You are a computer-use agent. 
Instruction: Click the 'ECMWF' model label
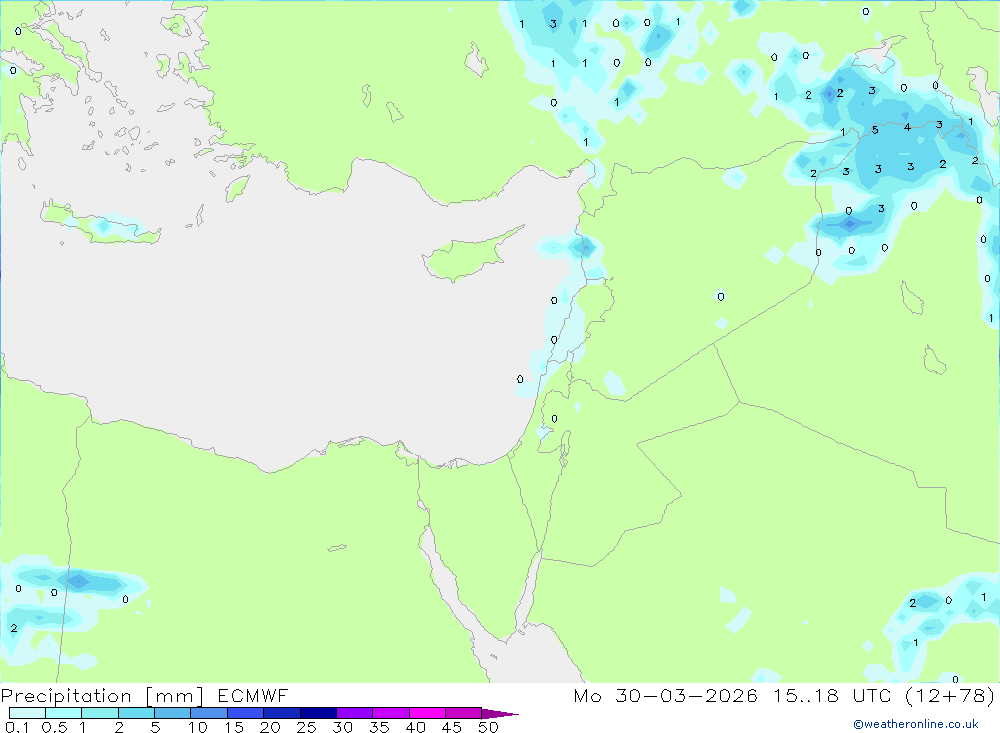pyautogui.click(x=253, y=695)
